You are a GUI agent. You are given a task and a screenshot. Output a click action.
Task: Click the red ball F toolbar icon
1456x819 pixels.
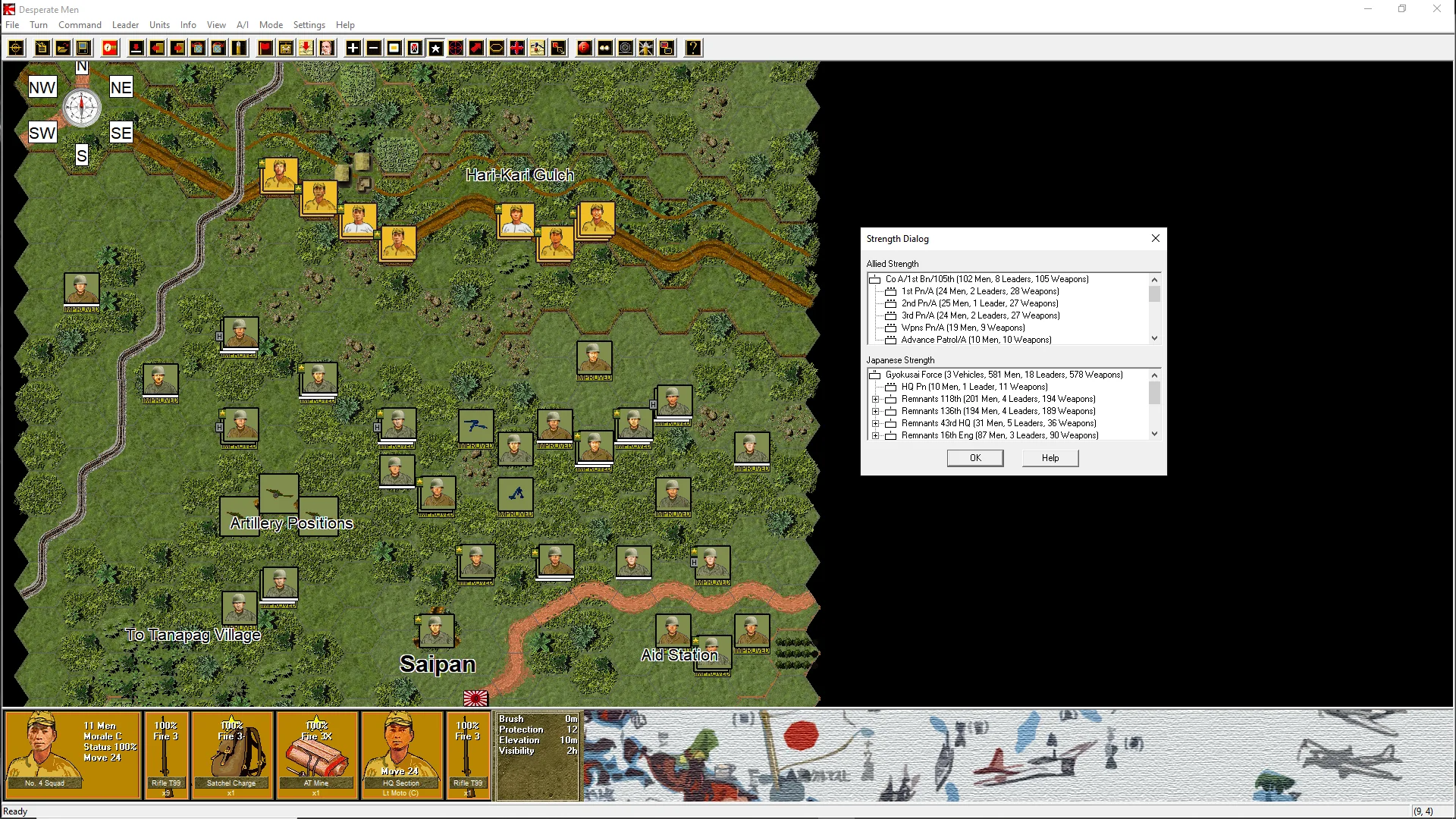point(585,49)
